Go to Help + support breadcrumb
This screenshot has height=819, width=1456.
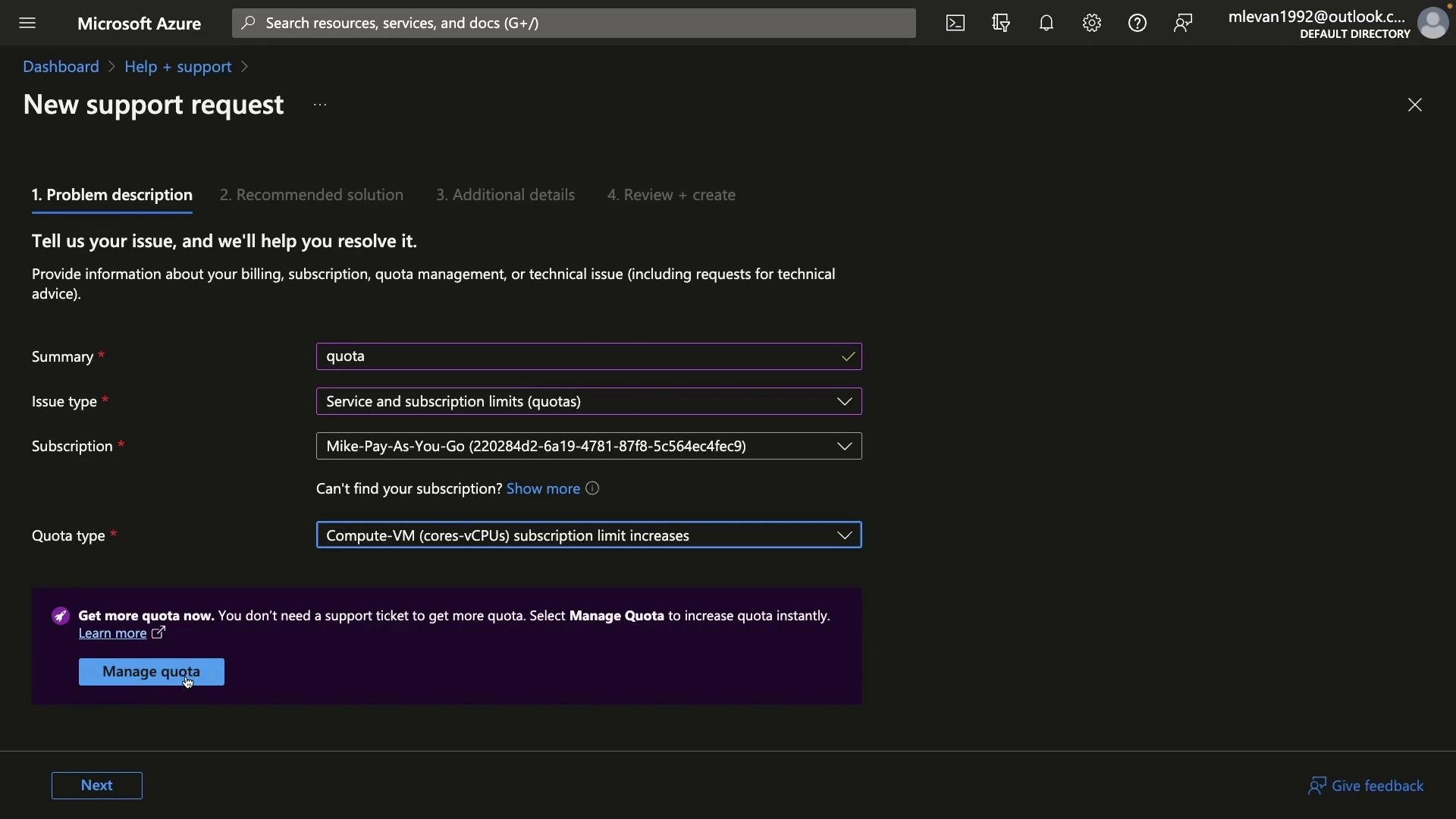pos(178,67)
